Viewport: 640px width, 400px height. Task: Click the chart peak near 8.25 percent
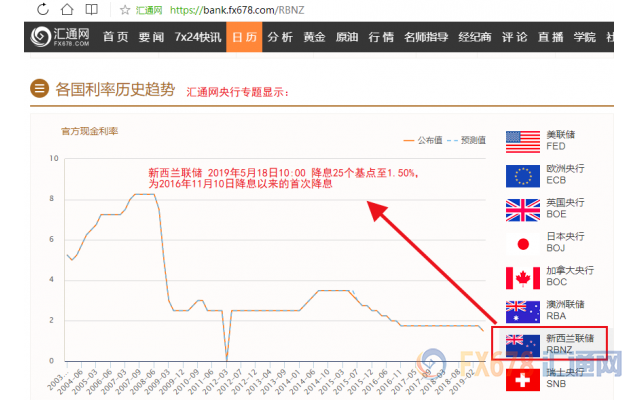click(x=144, y=194)
